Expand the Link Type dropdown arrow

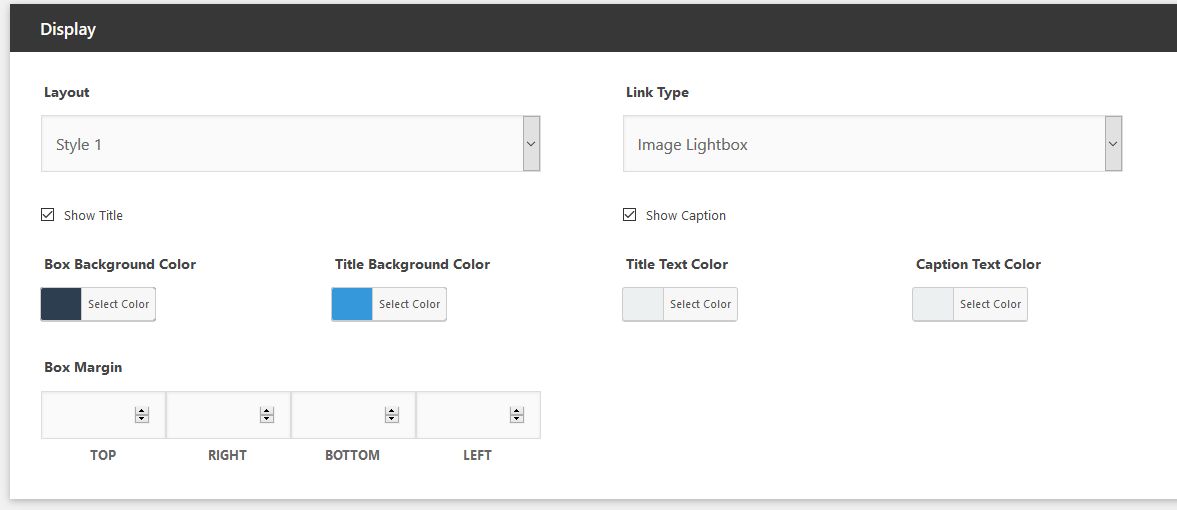coord(1113,143)
